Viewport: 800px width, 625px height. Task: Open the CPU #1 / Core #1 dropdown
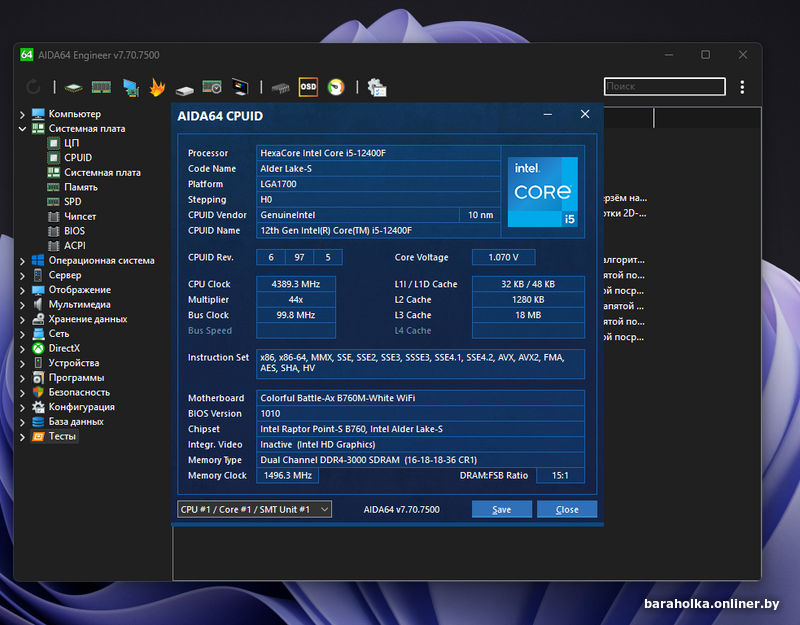[x=255, y=509]
